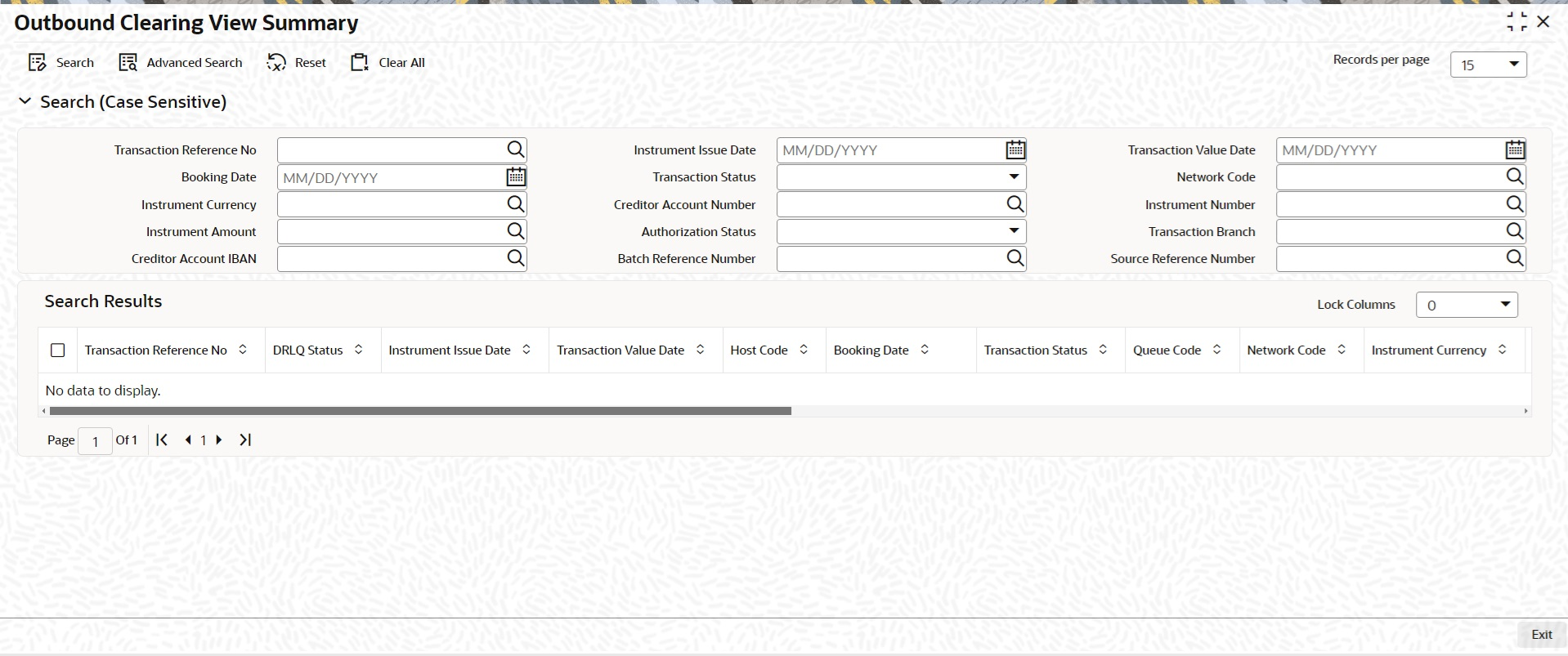The height and width of the screenshot is (656, 1568).
Task: Go to last page of results
Action: coord(244,440)
